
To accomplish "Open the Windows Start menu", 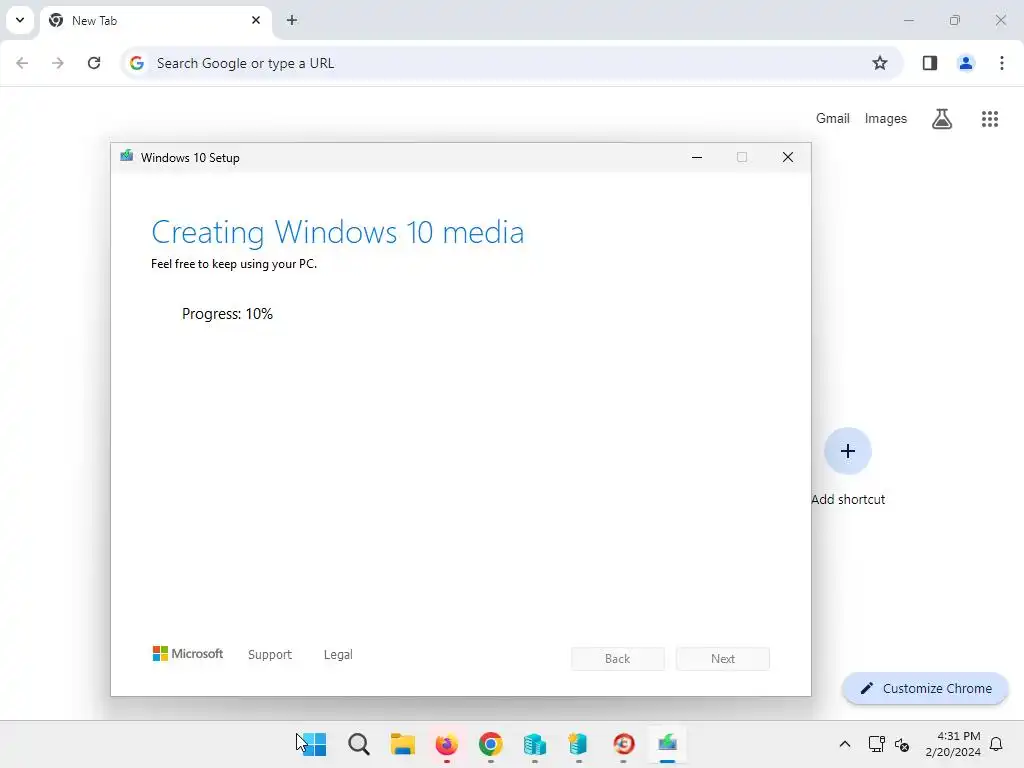I will (313, 744).
